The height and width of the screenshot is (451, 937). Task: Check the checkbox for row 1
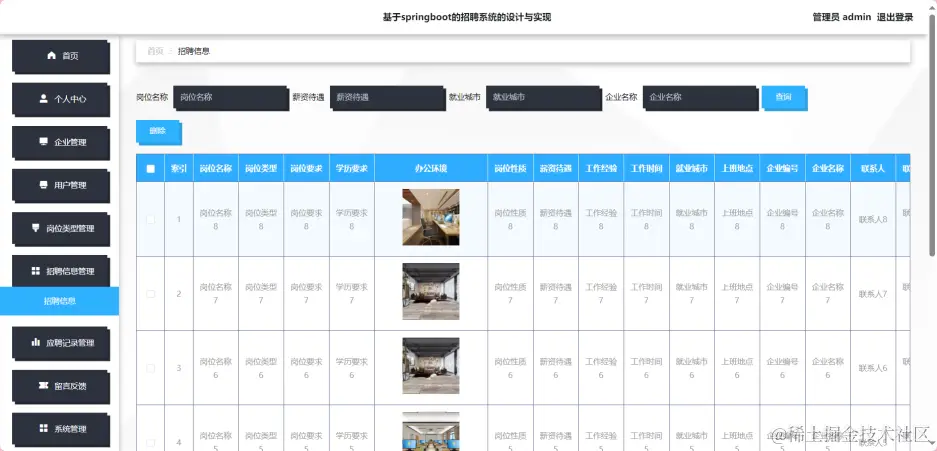point(151,219)
